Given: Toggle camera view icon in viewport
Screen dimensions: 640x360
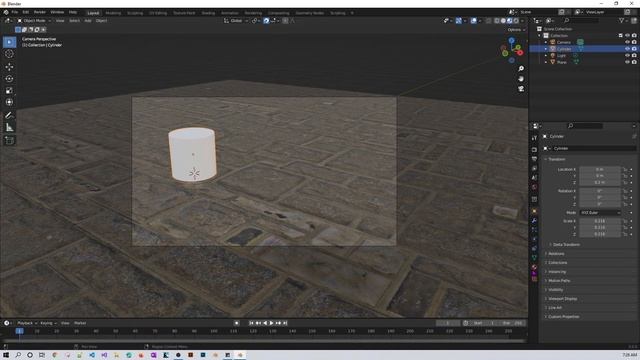Looking at the screenshot, I should tap(521, 89).
